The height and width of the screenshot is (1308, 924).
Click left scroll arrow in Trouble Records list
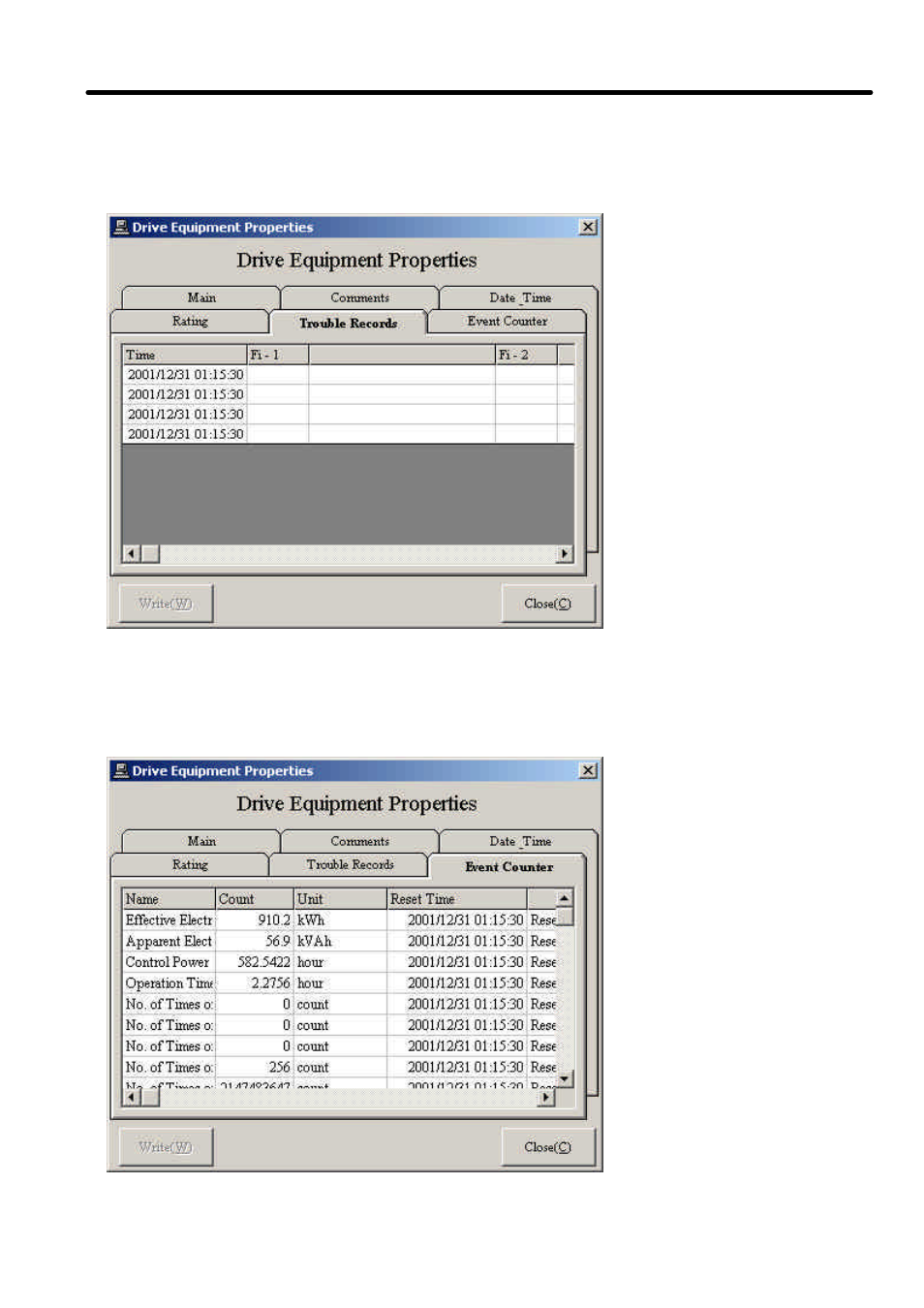[133, 554]
